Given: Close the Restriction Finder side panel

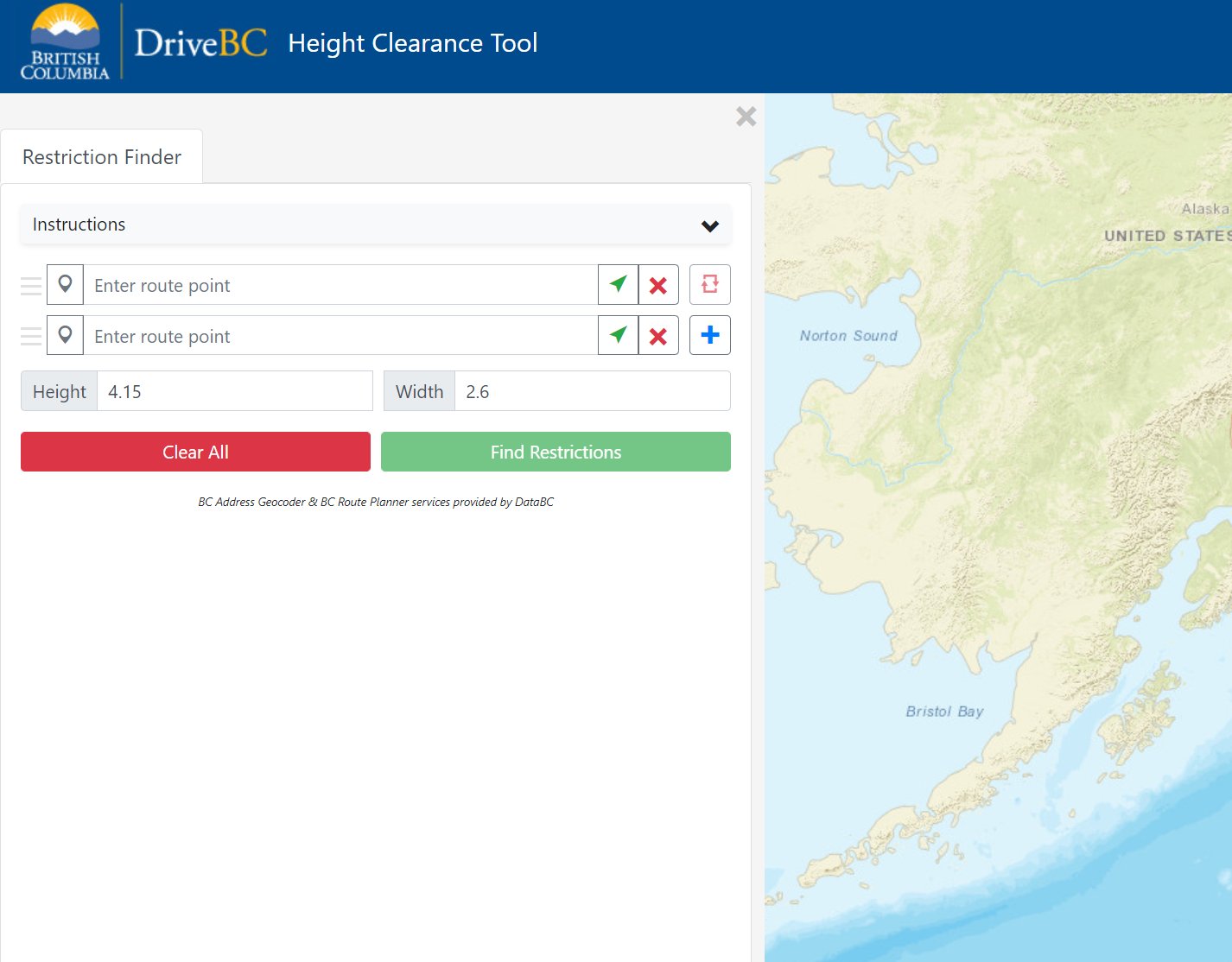Looking at the screenshot, I should click(746, 117).
